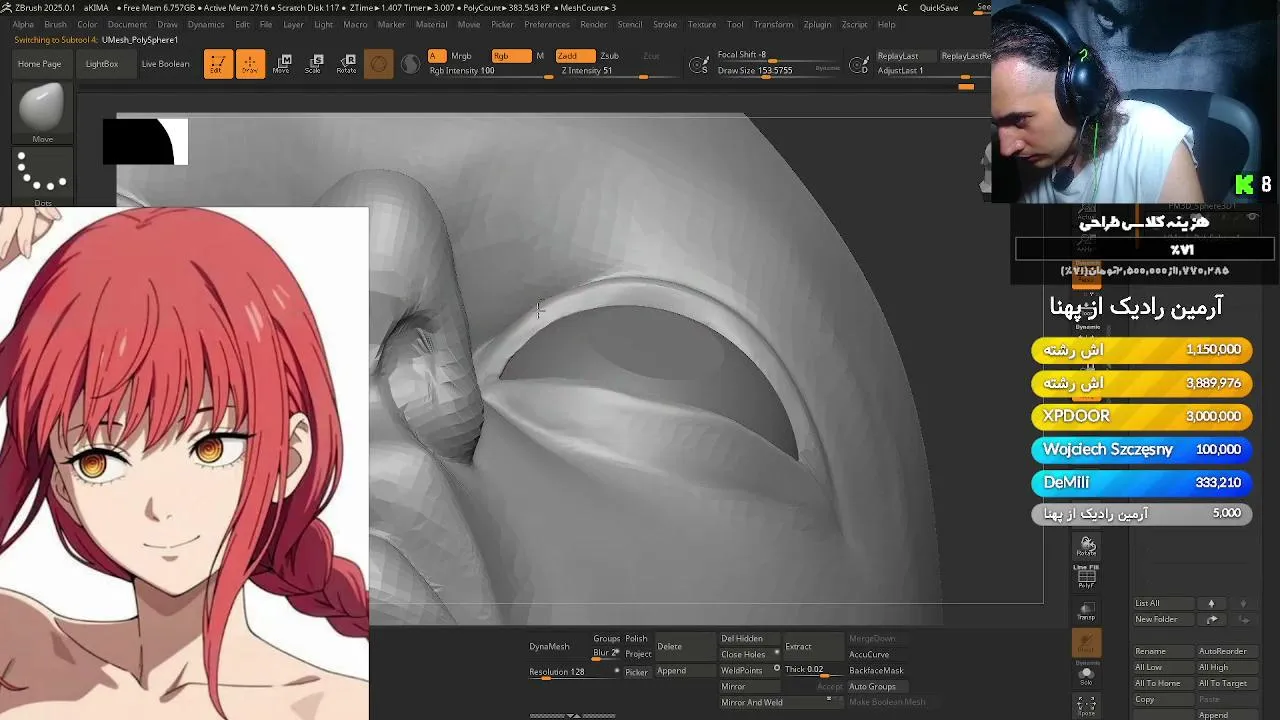Open the Color menu

click(87, 24)
